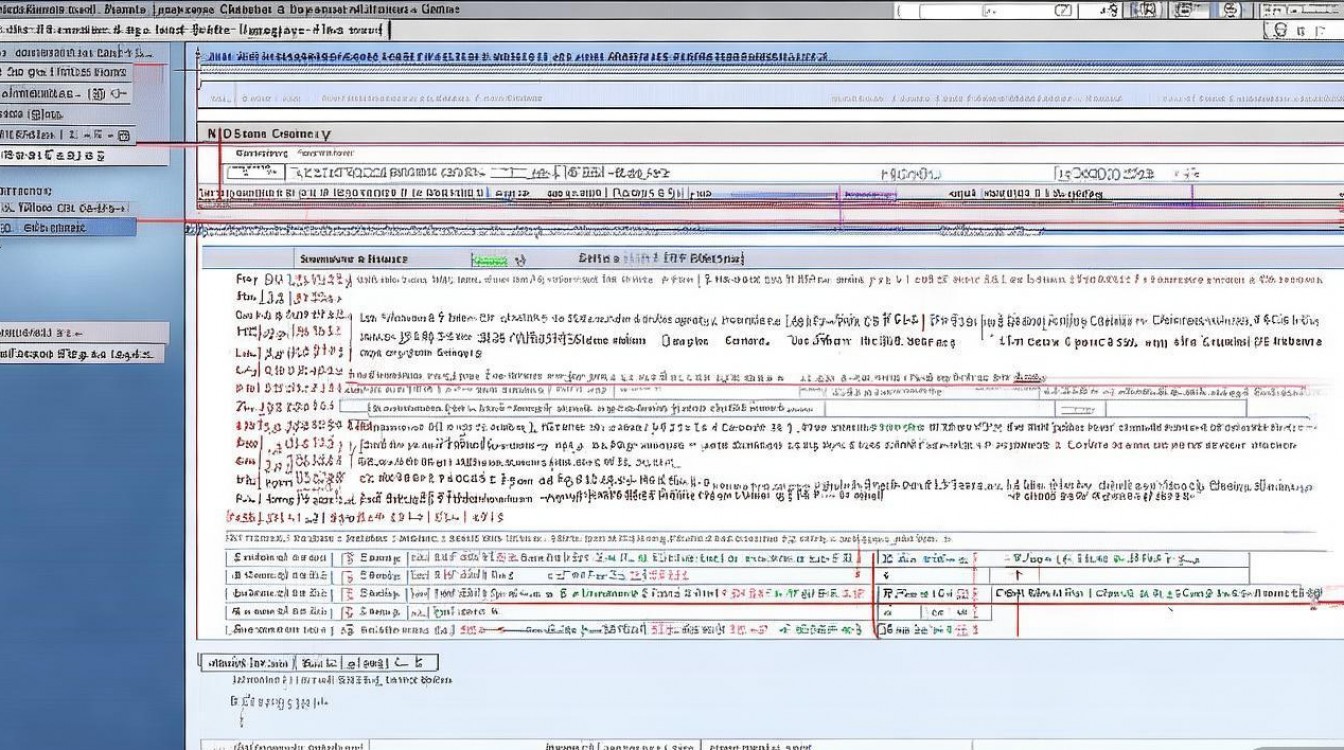Click the boxed icon in third sidebar row
Screen dimensions: 1344x750
97,94
